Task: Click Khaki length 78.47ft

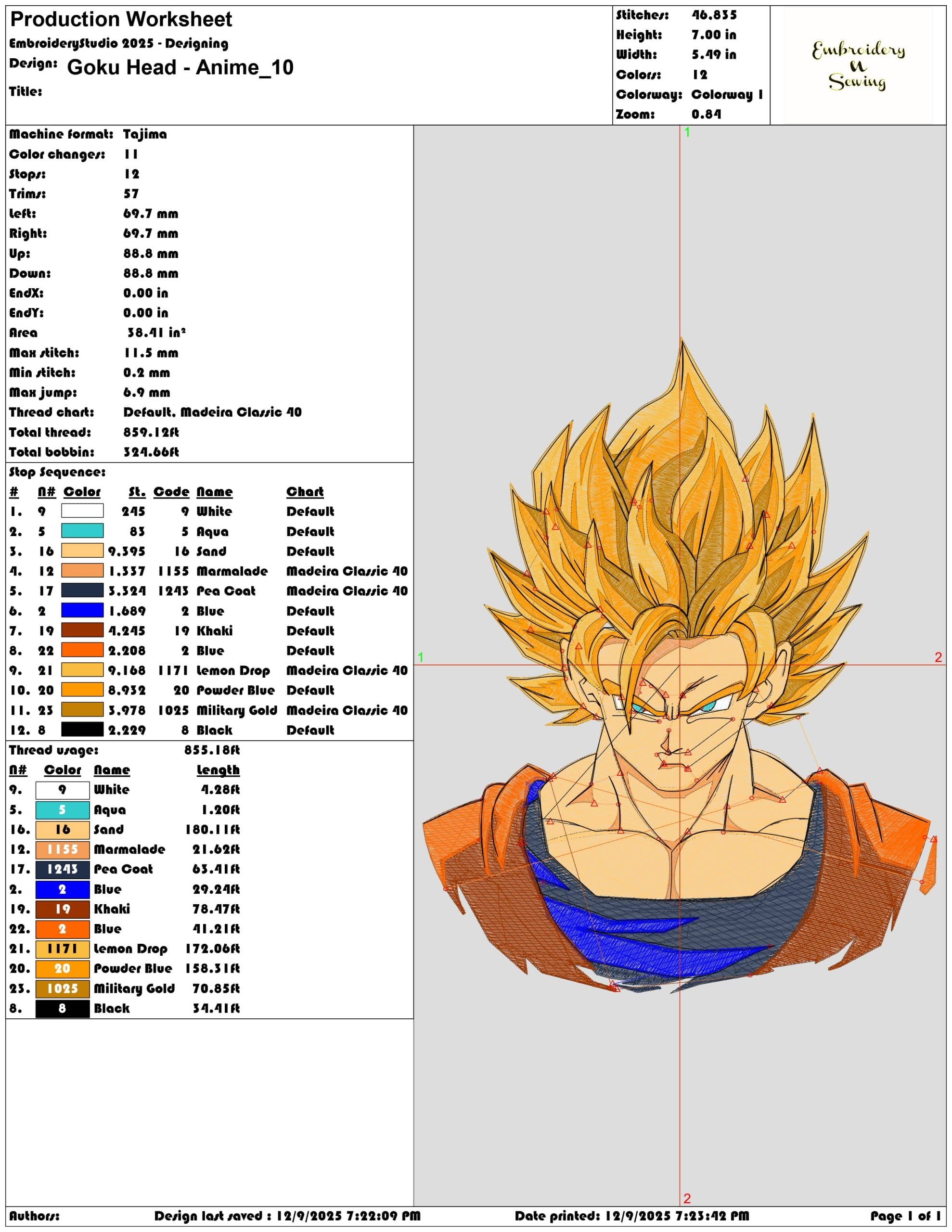Action: (216, 910)
